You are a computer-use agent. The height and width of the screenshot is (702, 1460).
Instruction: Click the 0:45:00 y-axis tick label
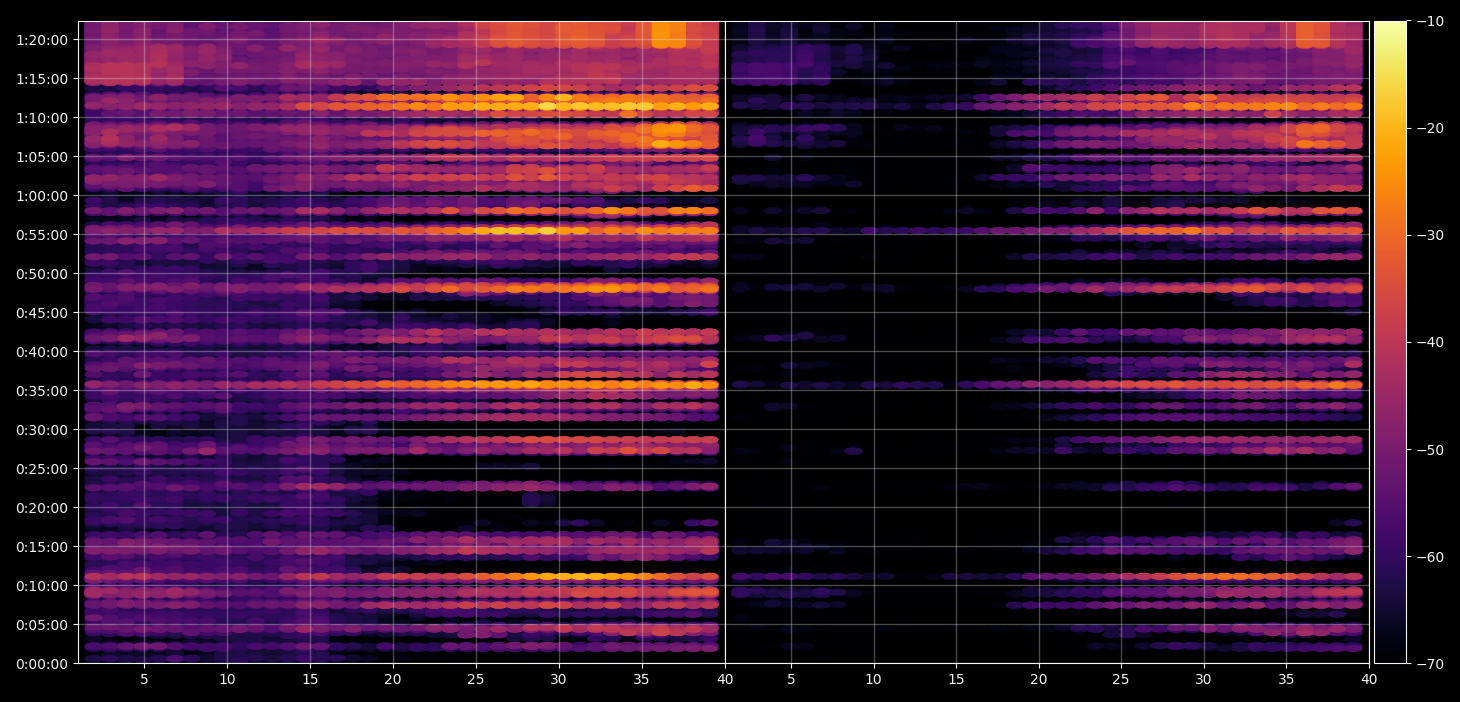click(42, 313)
